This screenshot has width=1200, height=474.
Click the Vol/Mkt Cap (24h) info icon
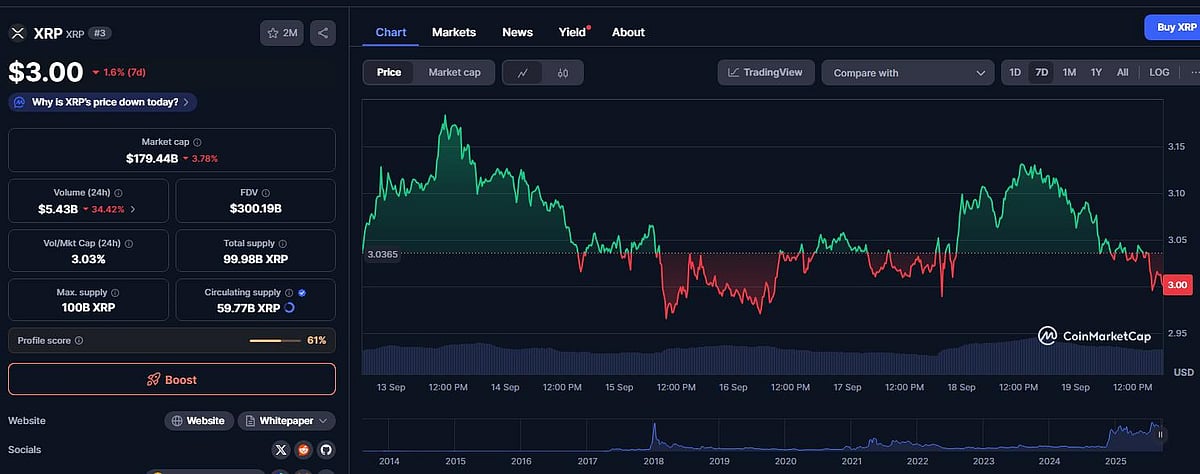[128, 243]
